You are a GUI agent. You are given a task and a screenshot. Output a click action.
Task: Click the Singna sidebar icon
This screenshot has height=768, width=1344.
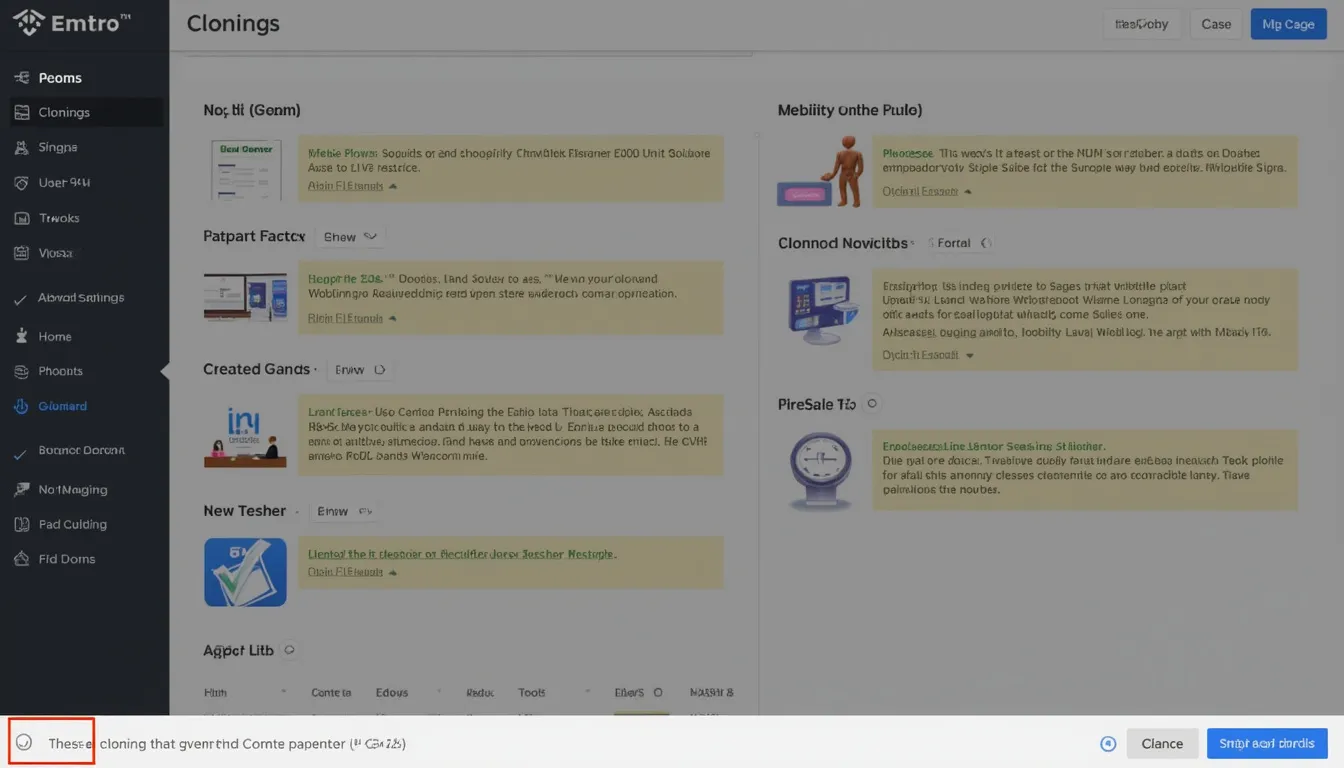point(21,148)
